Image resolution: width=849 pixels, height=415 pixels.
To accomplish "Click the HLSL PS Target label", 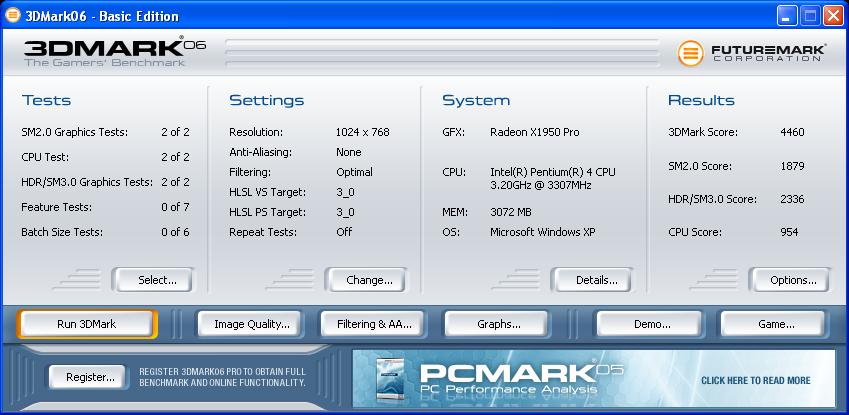I will pyautogui.click(x=267, y=212).
